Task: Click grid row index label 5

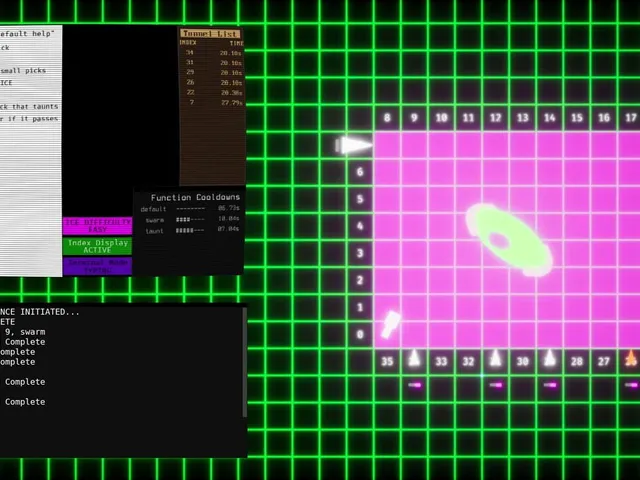Action: 360,199
